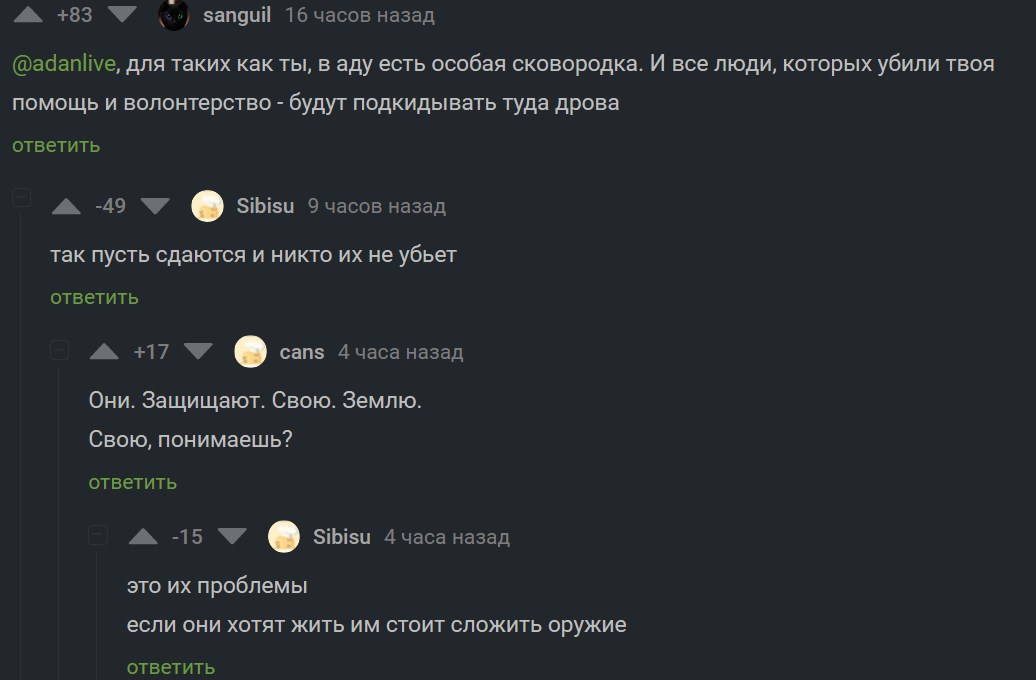Open the cans user avatar
The height and width of the screenshot is (680, 1036).
pyautogui.click(x=250, y=351)
